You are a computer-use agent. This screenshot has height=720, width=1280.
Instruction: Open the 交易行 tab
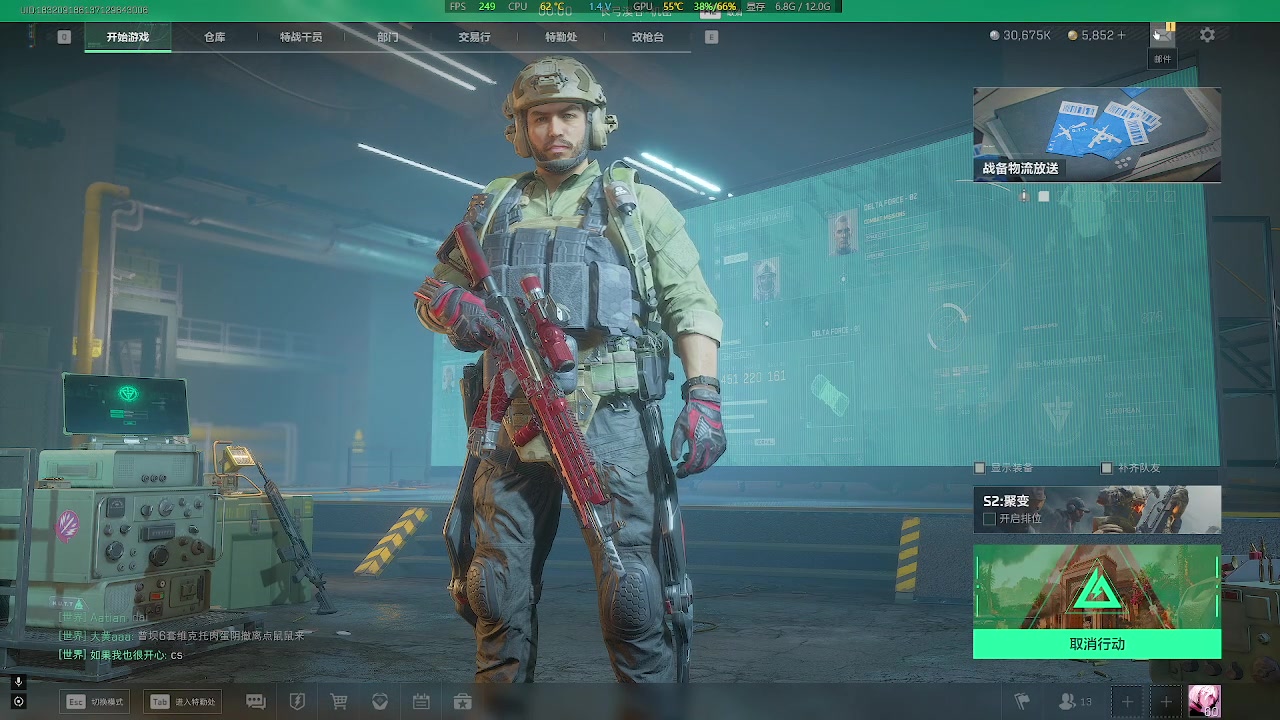[474, 37]
